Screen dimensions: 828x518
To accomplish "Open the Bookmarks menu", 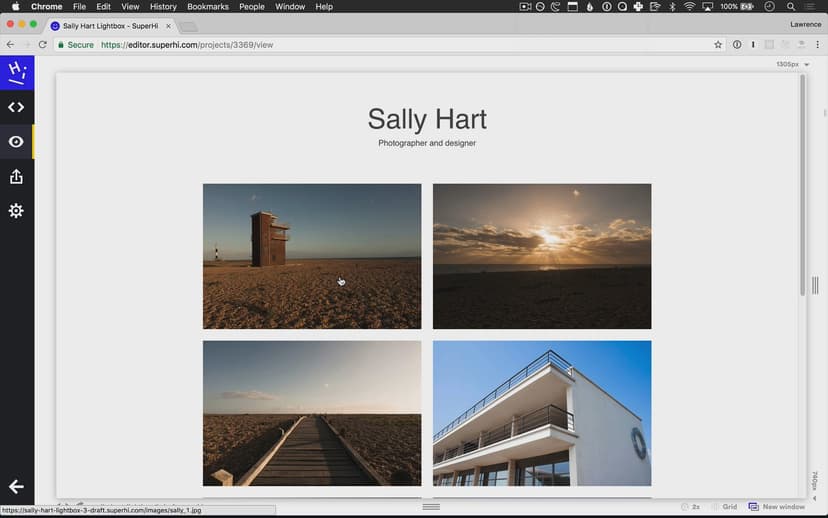I will point(207,7).
